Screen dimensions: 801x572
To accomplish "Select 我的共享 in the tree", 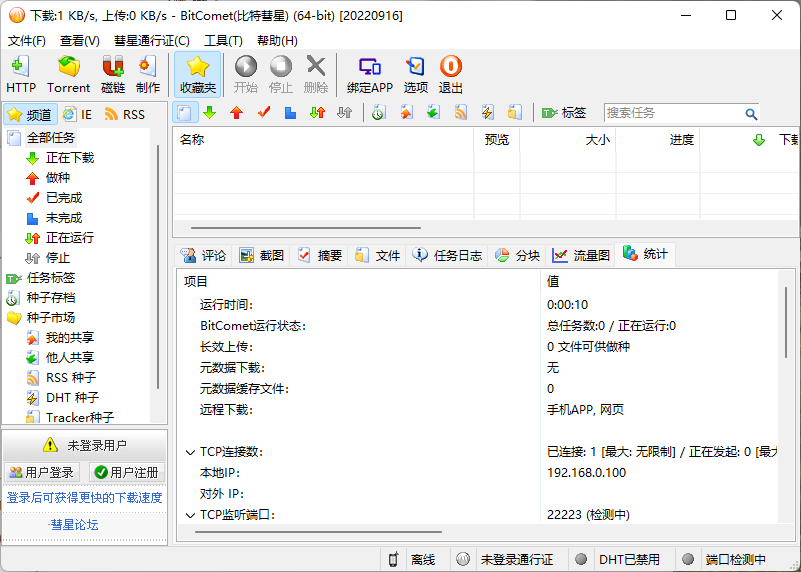I will [70, 338].
